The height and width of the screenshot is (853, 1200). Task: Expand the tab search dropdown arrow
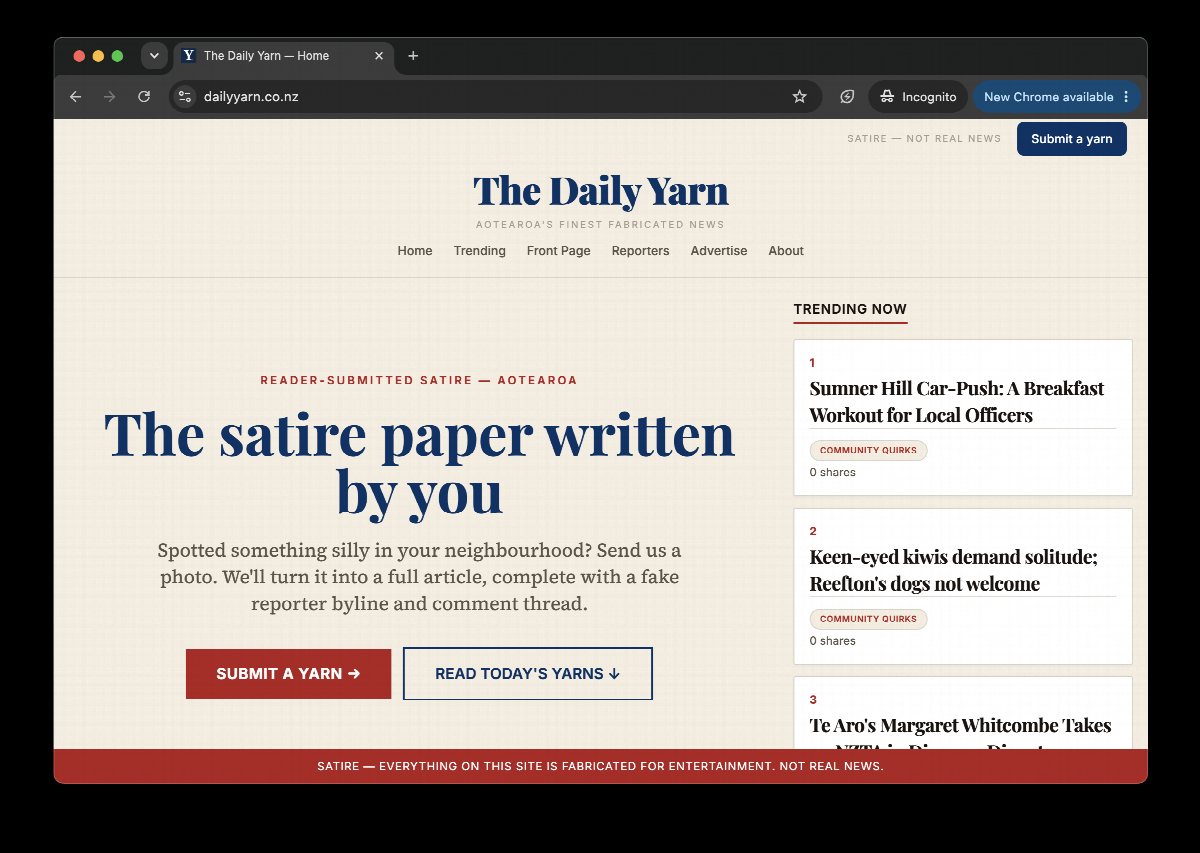click(x=153, y=56)
